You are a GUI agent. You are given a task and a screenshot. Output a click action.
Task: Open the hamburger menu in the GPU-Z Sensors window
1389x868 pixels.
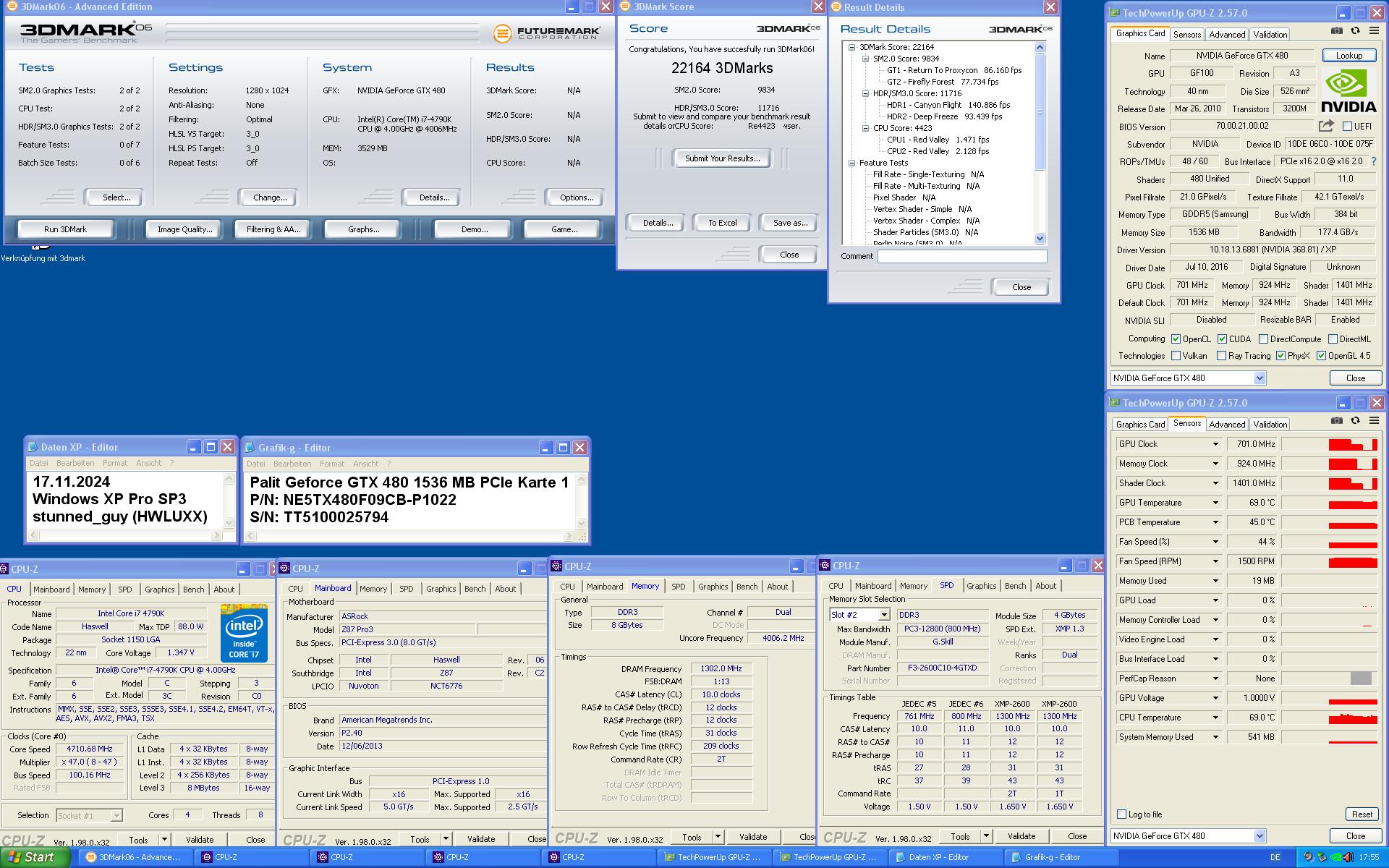(1374, 421)
